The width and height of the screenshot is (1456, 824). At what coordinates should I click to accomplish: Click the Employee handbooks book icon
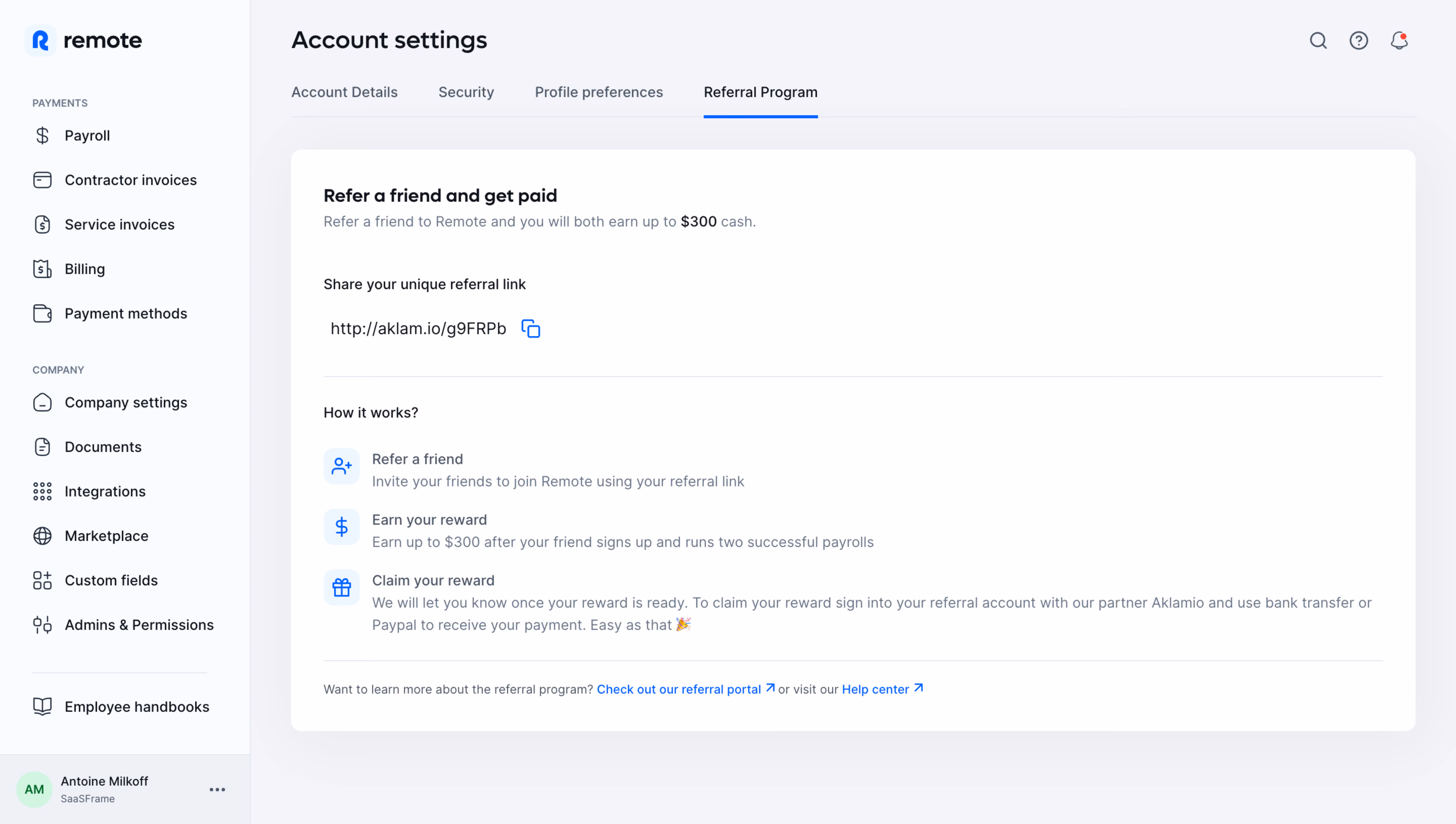click(42, 706)
